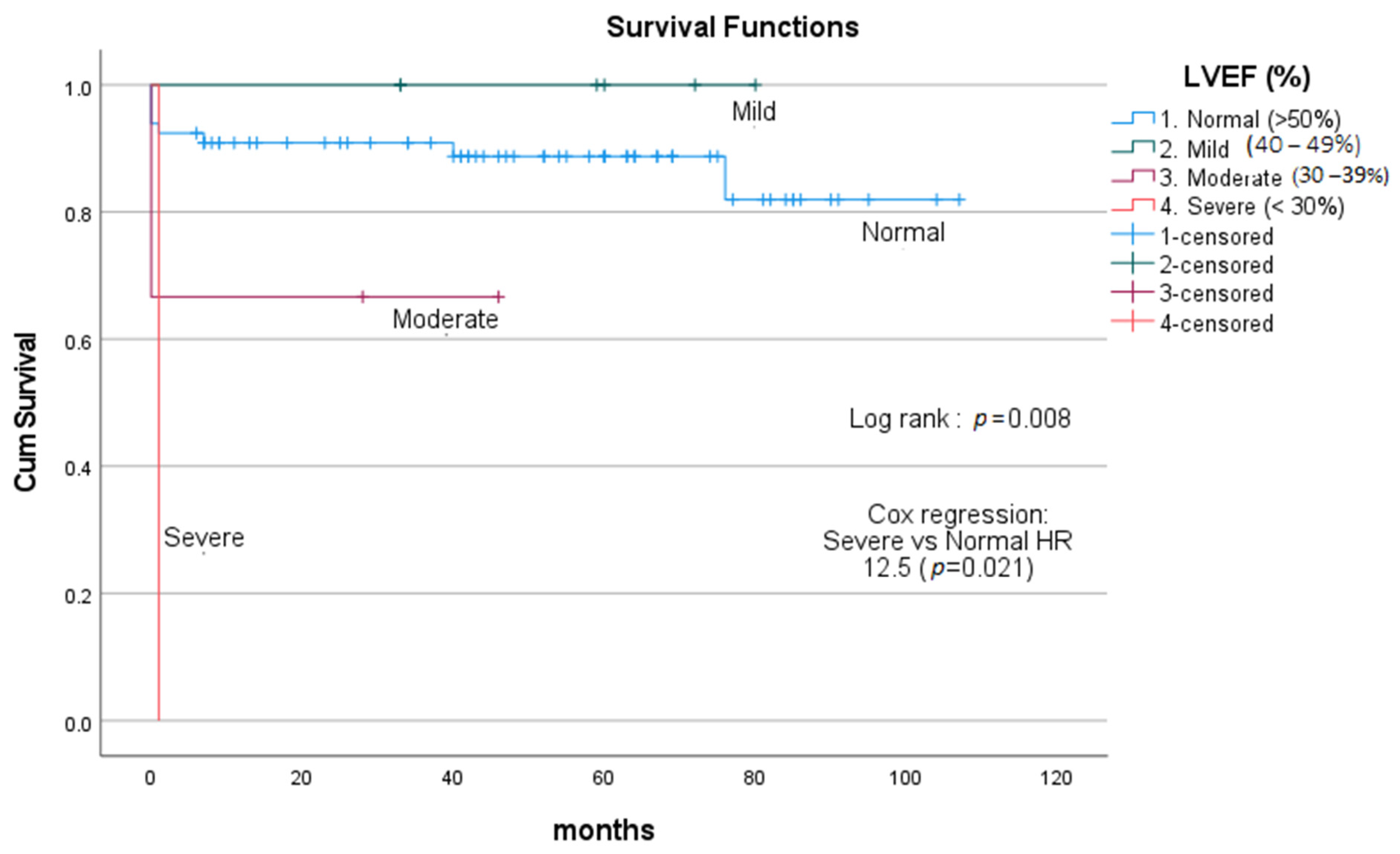The width and height of the screenshot is (1400, 854).
Task: Click the "Cum Survival" y-axis title
Action: click(x=26, y=412)
